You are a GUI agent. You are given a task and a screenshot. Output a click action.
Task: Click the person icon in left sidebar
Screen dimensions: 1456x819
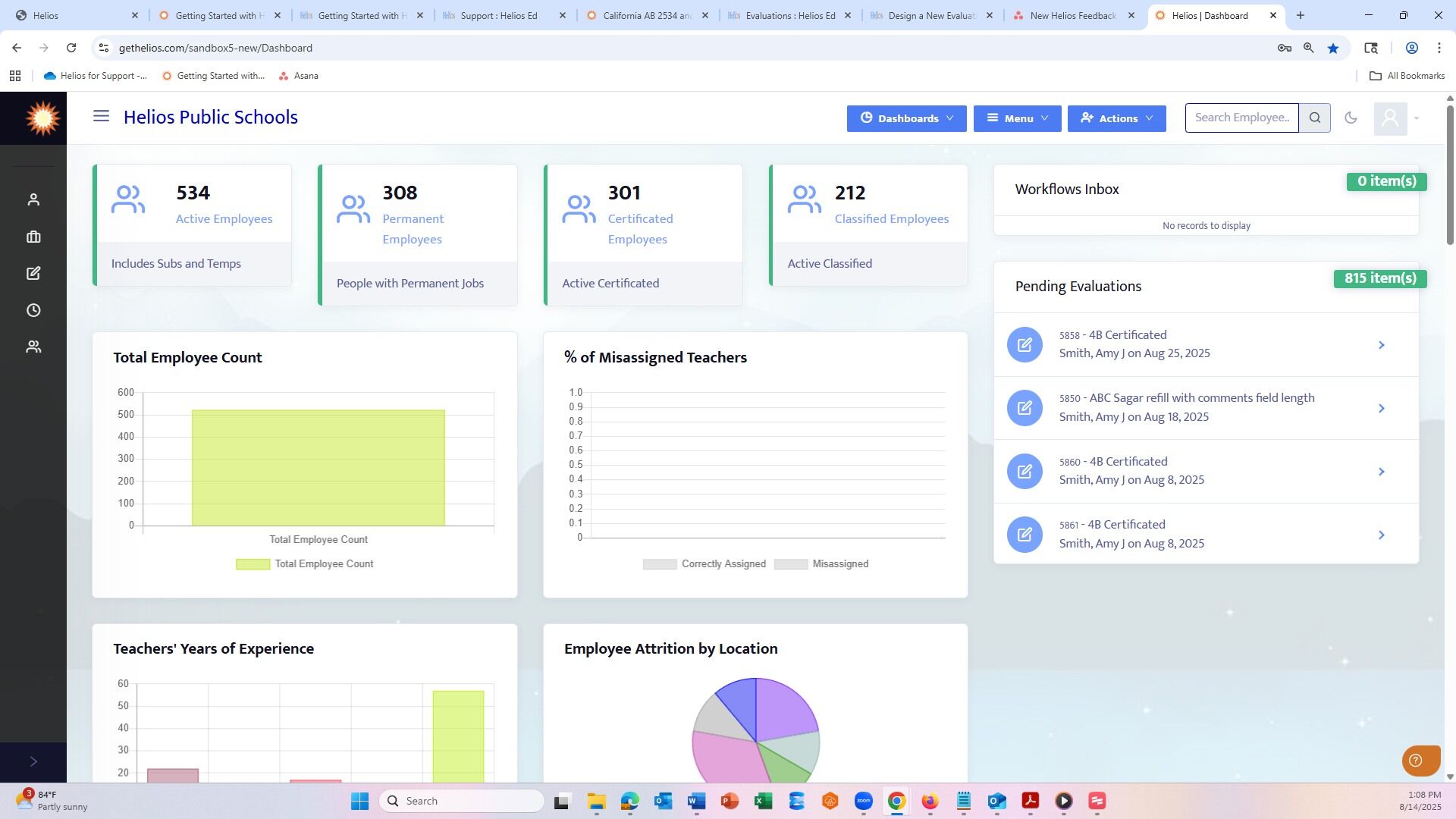[33, 199]
